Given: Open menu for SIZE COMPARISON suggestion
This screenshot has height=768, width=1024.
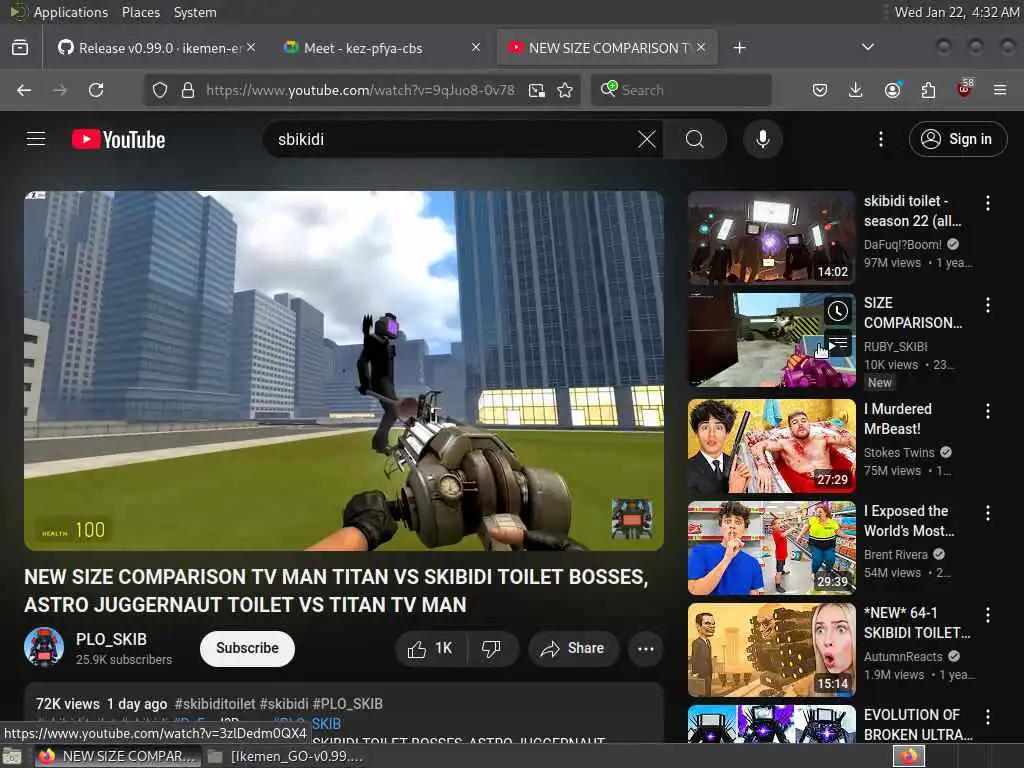Looking at the screenshot, I should pos(987,305).
